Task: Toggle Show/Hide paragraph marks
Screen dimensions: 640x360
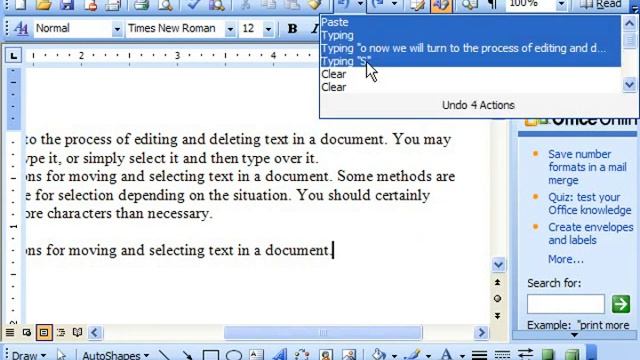Action: 493,4
